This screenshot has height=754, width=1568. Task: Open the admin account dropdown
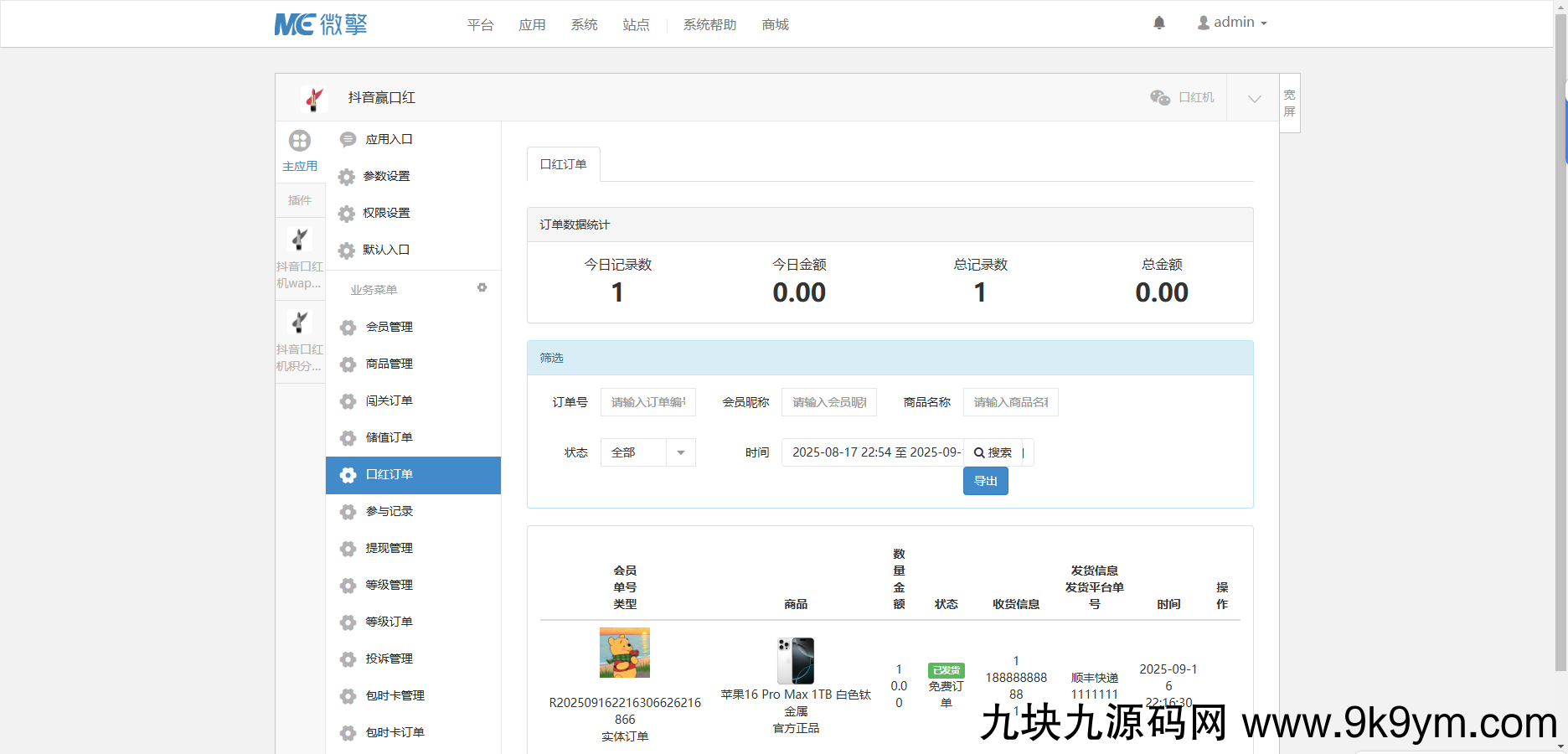point(1231,22)
